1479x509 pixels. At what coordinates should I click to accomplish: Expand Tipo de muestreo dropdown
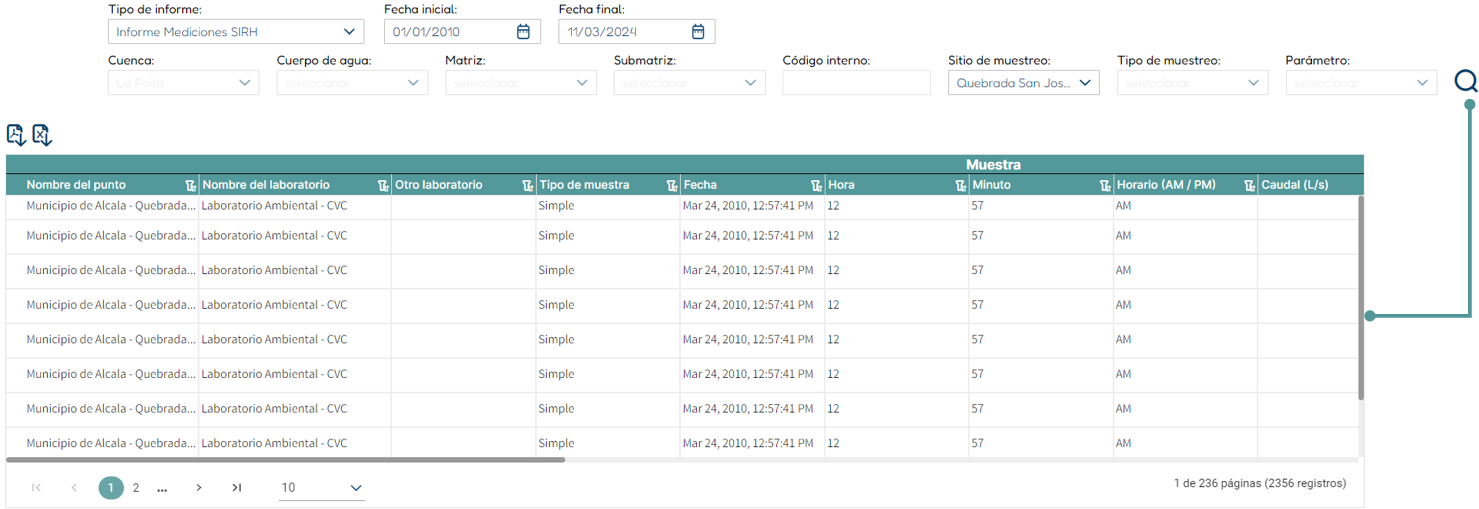[x=1192, y=83]
